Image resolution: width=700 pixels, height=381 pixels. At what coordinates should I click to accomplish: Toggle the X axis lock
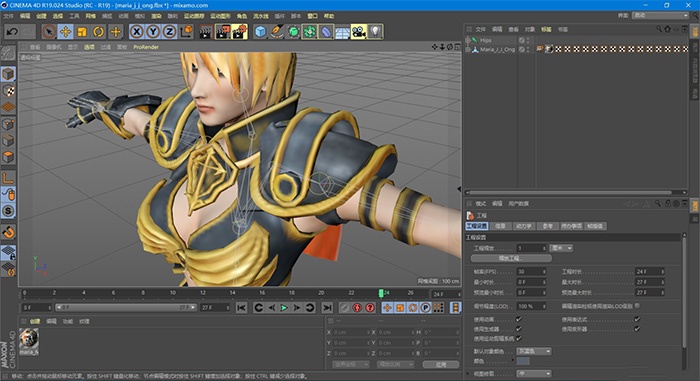[137, 32]
